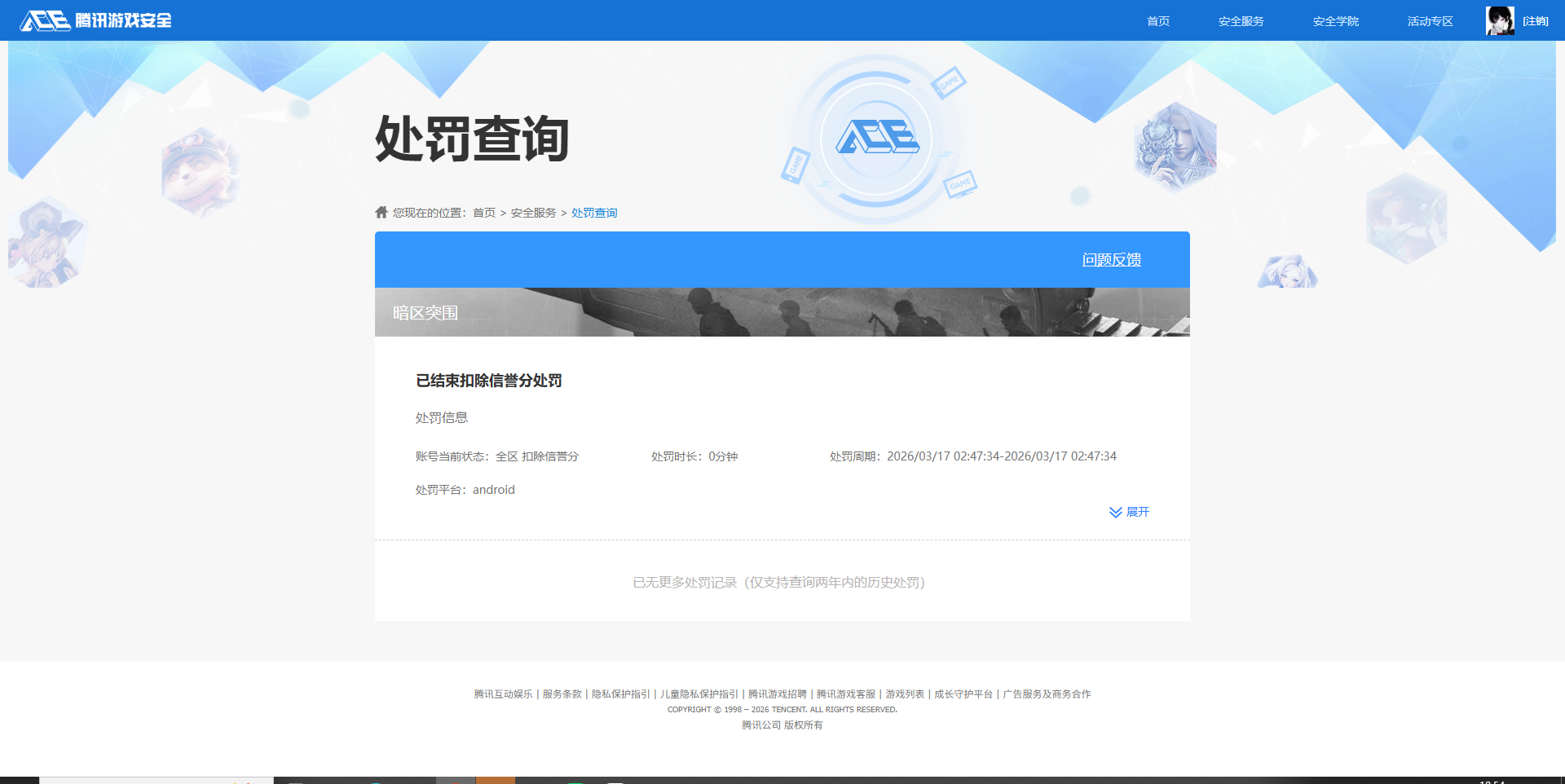Click 处罚查询 breadcrumb link
Screen dimensions: 1565x784
(594, 213)
